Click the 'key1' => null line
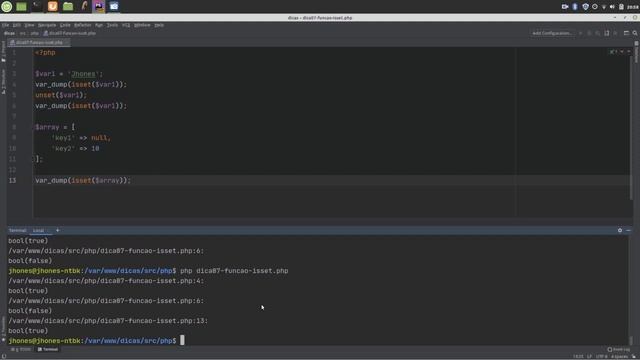The height and width of the screenshot is (360, 640). 81,138
